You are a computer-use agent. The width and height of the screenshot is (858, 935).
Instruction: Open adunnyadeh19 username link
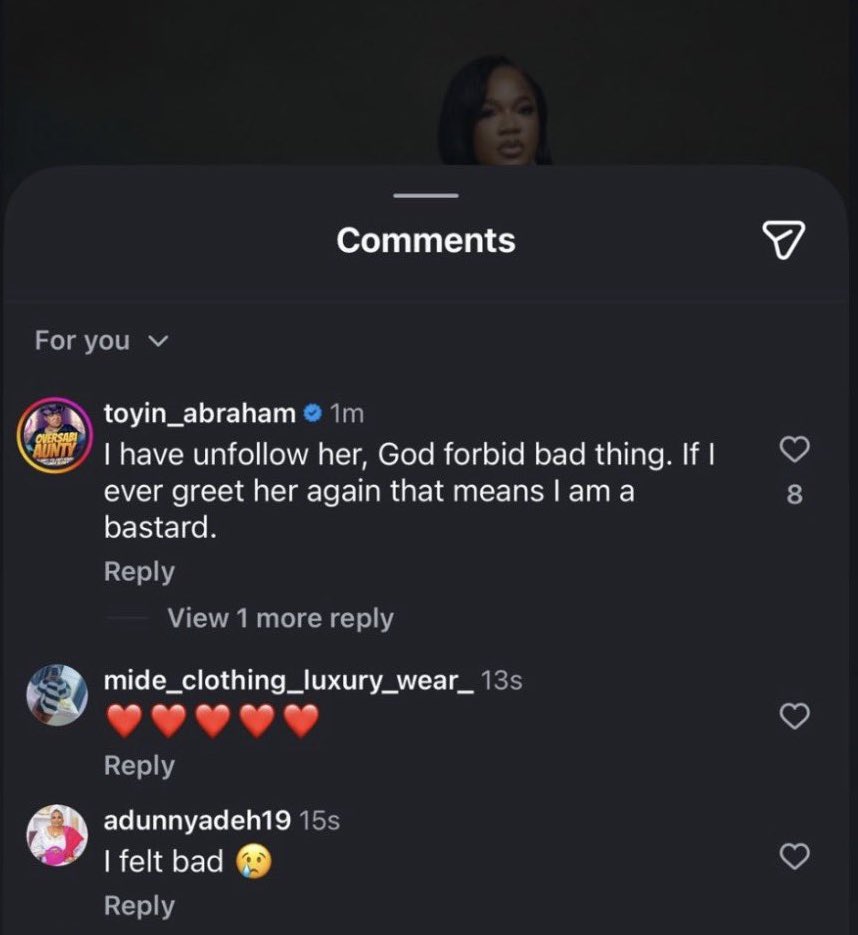[197, 821]
